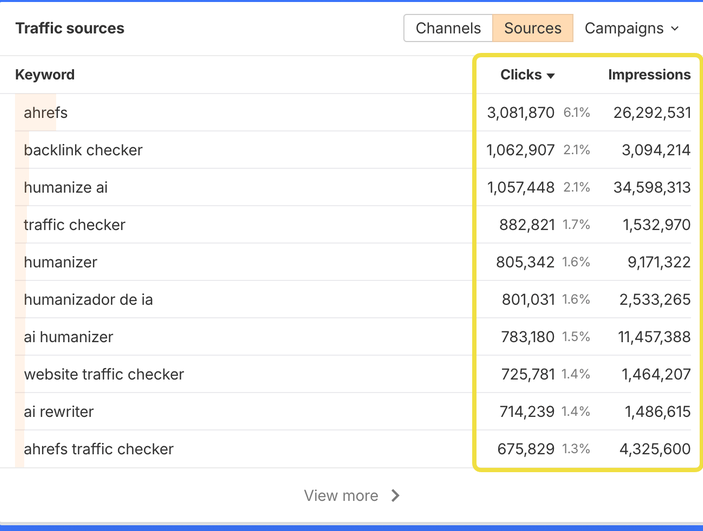Click the 725,781 clicks value

pyautogui.click(x=528, y=374)
